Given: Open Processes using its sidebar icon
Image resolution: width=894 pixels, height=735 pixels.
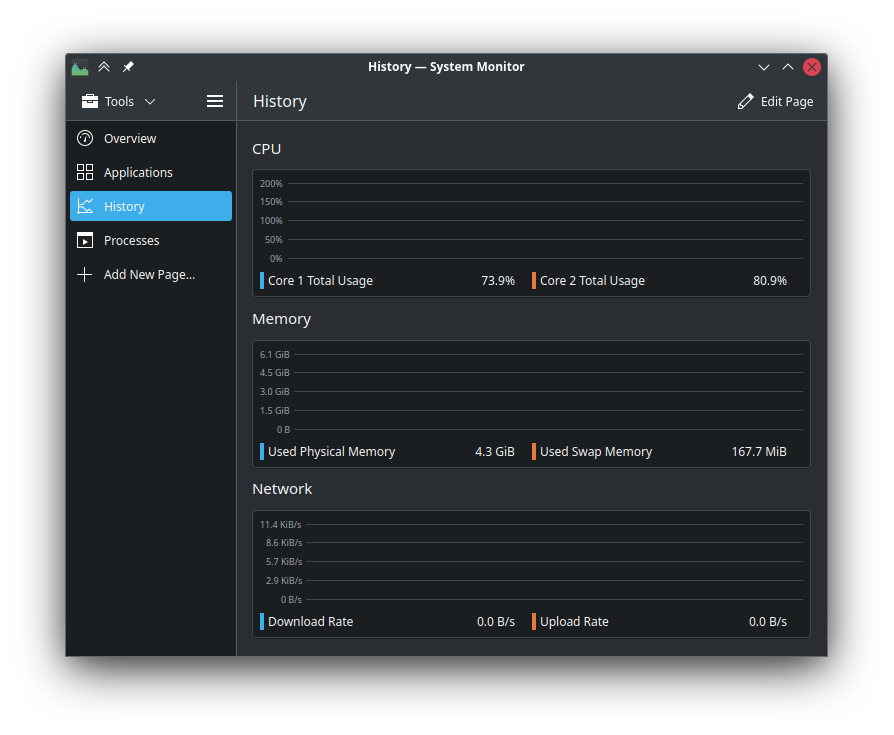Looking at the screenshot, I should coord(85,240).
